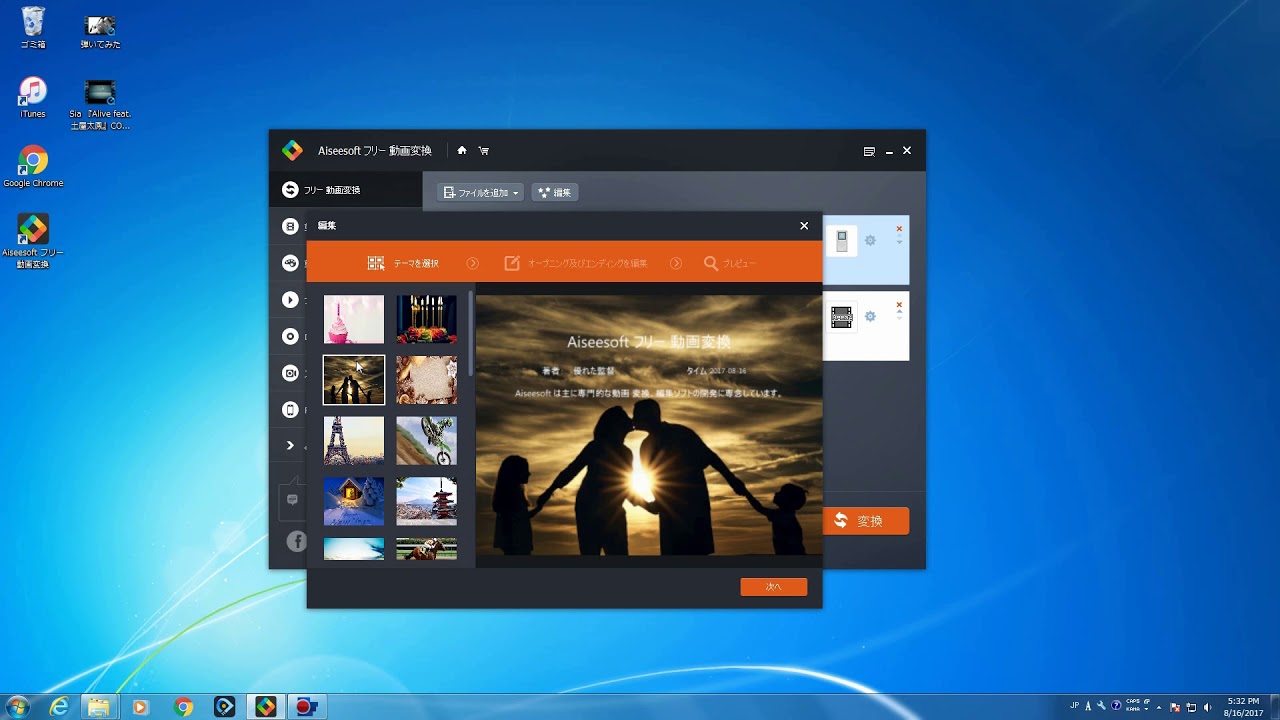Open the home icon in title bar
This screenshot has height=720, width=1280.
pyautogui.click(x=462, y=151)
